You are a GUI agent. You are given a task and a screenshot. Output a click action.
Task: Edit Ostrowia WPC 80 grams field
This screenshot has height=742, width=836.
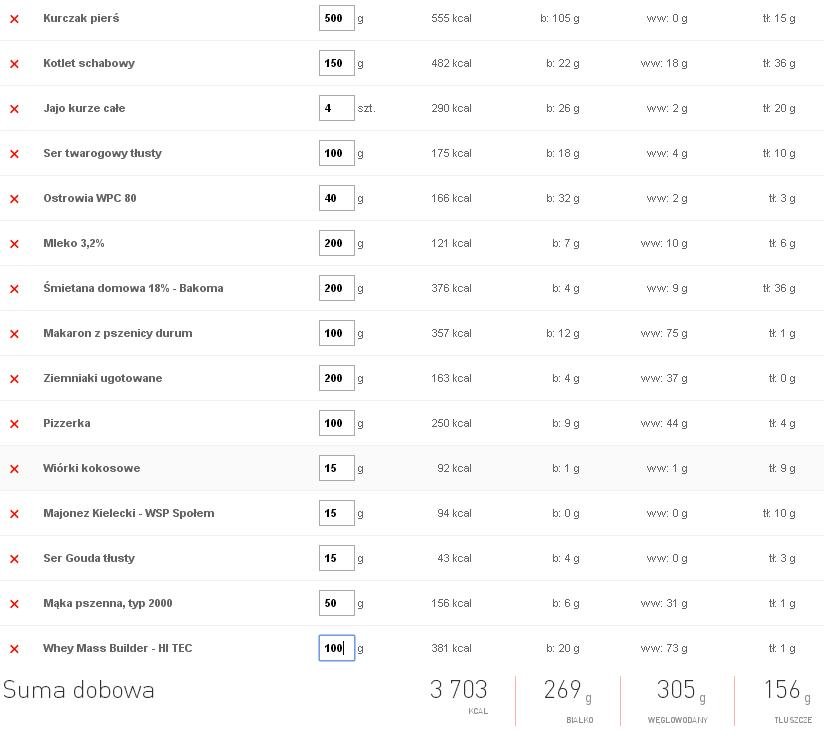tap(336, 198)
